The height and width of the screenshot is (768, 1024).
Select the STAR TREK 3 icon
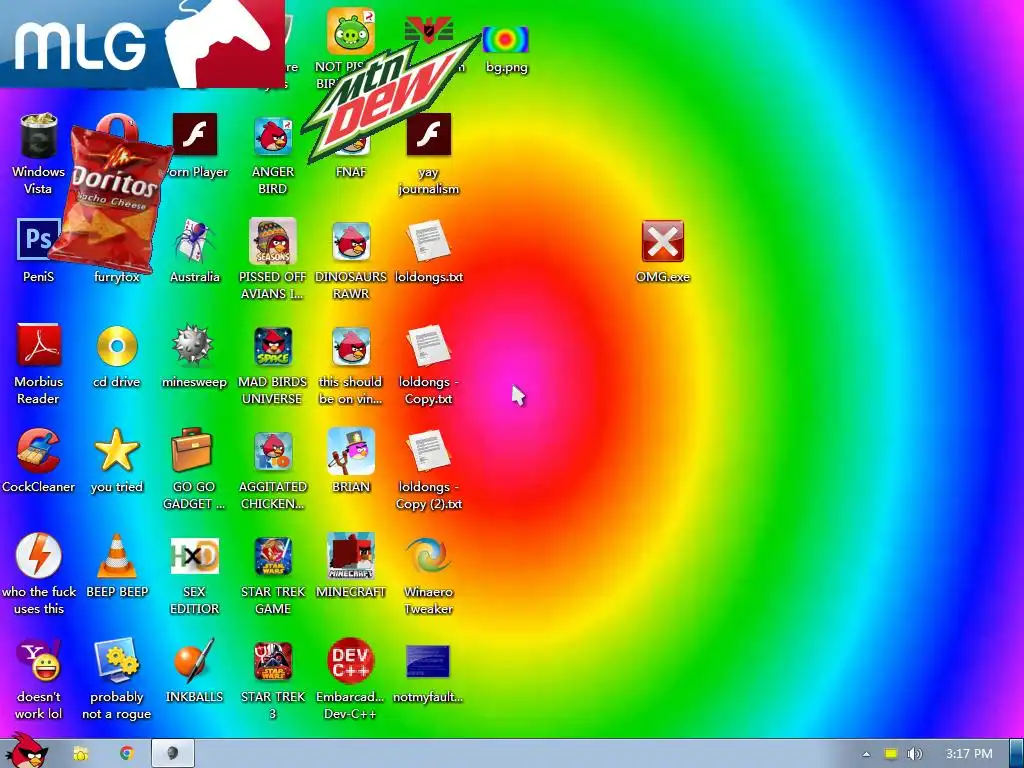click(x=272, y=662)
